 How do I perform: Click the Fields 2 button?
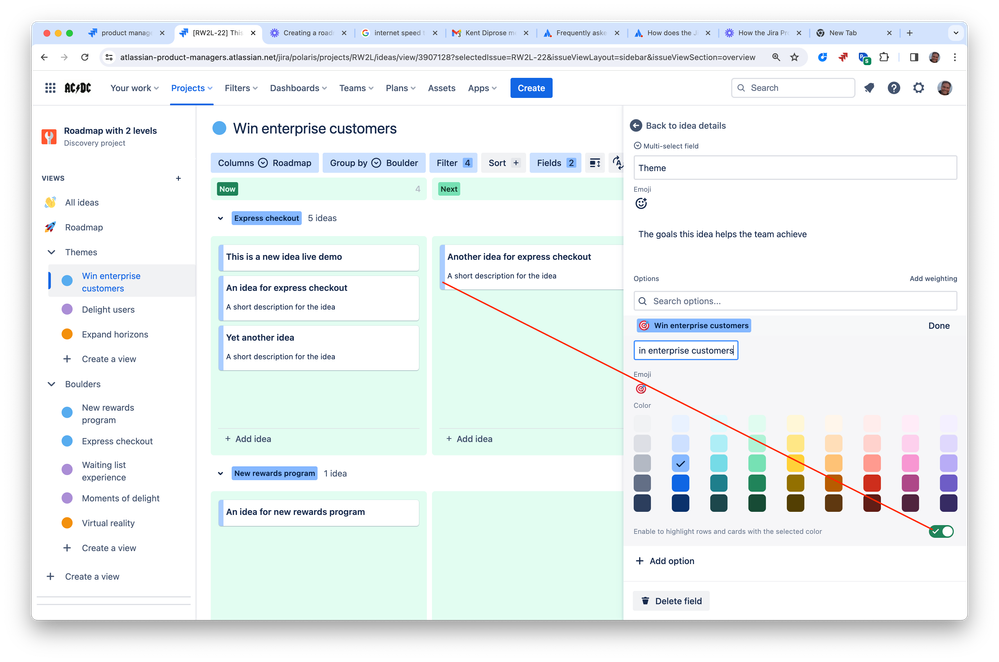tap(556, 163)
